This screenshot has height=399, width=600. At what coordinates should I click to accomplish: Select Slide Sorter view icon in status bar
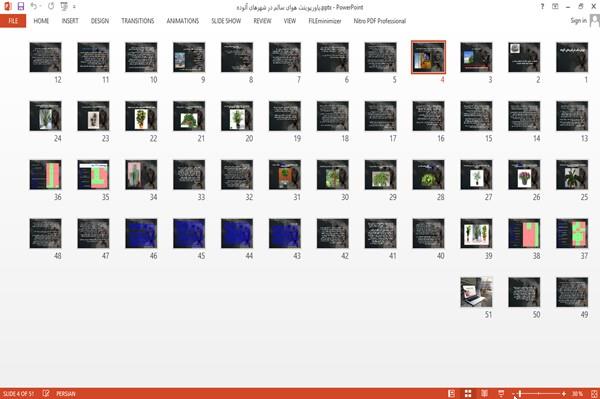(x=468, y=393)
